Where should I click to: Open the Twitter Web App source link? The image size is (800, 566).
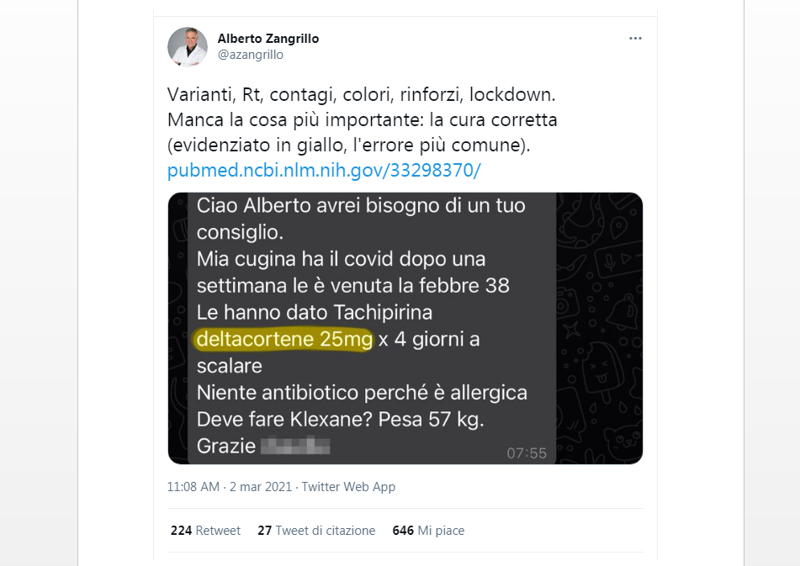[348, 487]
